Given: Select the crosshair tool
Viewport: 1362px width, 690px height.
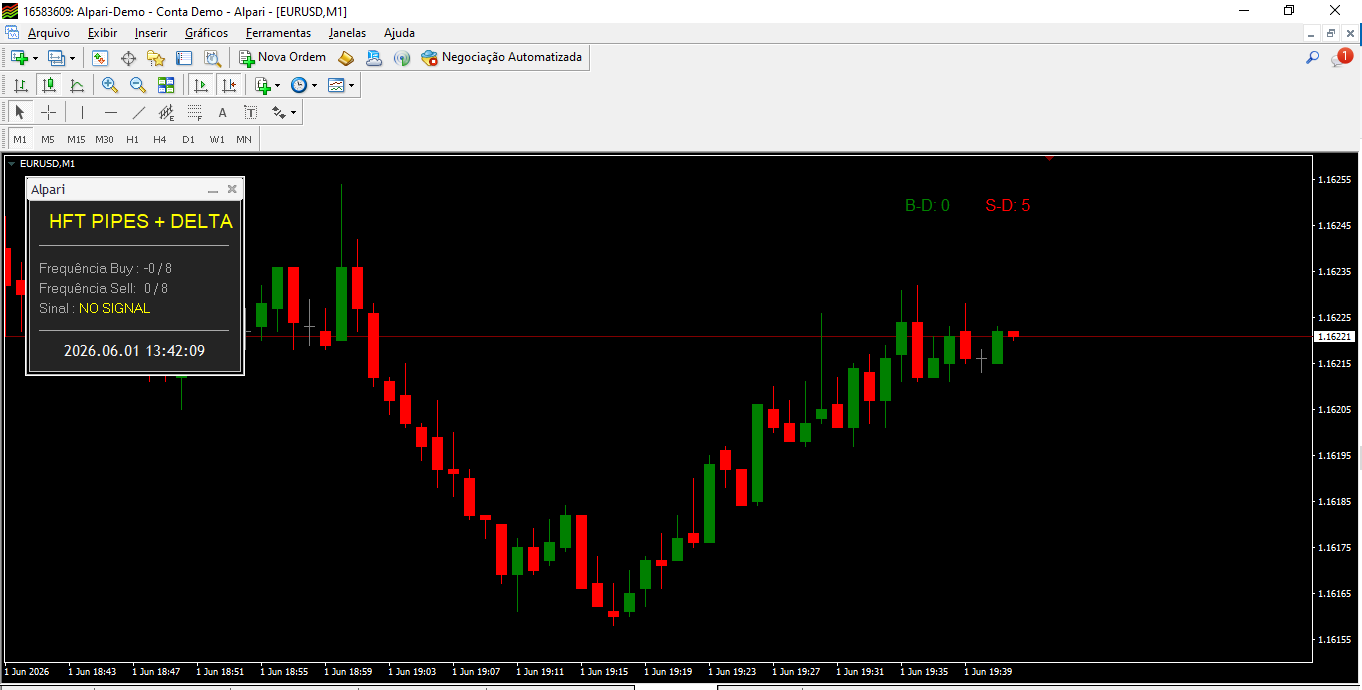Looking at the screenshot, I should 48,112.
